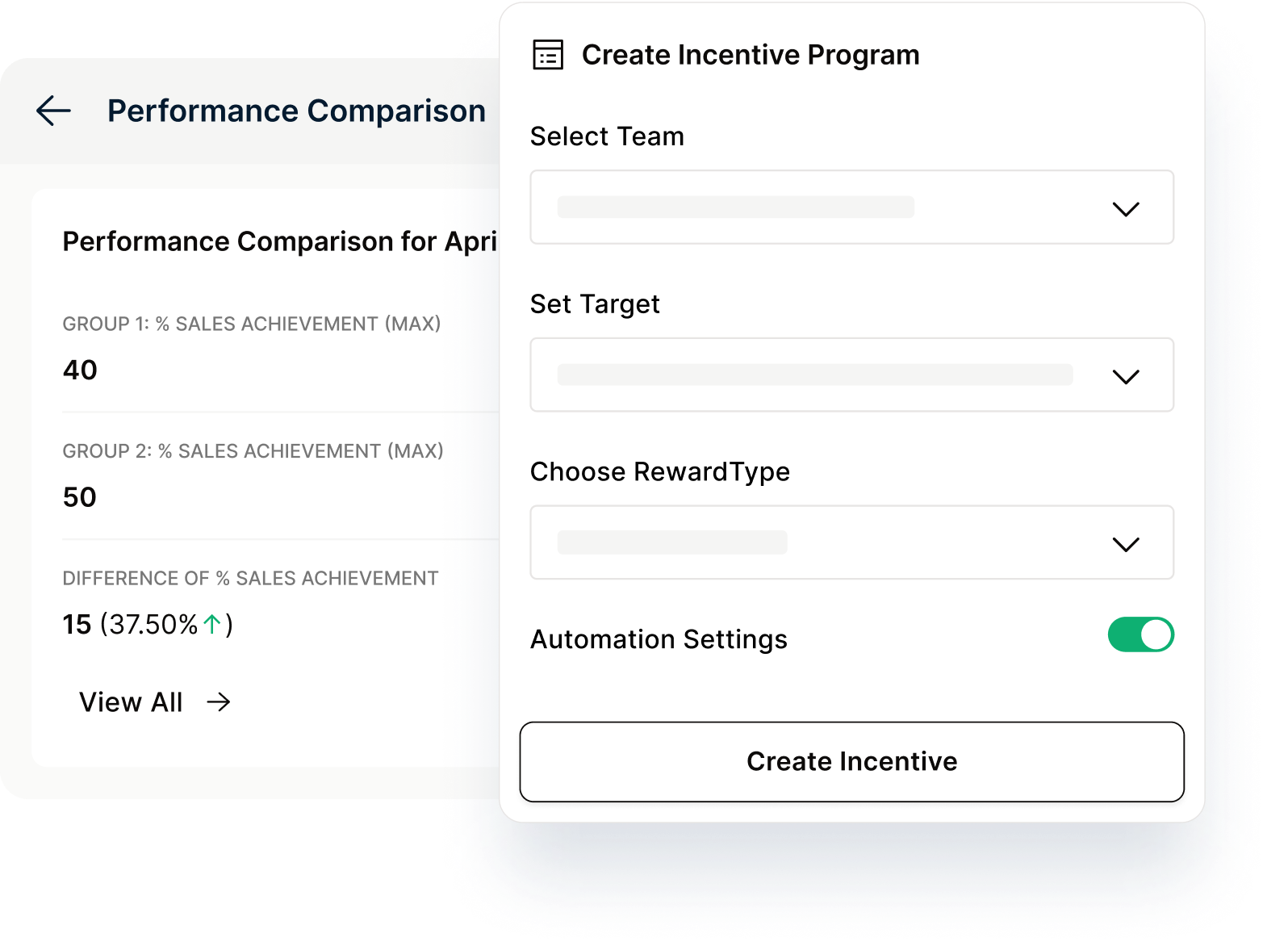Viewport: 1288px width, 942px height.
Task: Open the Set Target dropdown
Action: pyautogui.click(x=851, y=375)
